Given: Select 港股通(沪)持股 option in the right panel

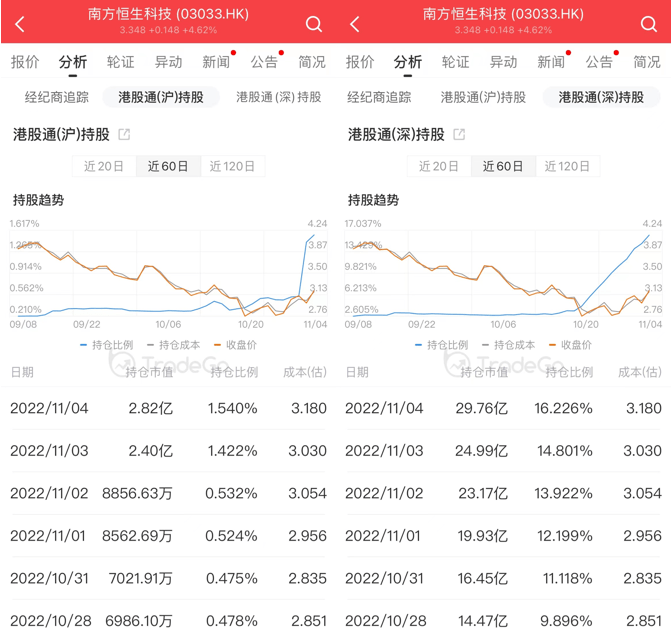Looking at the screenshot, I should [483, 97].
